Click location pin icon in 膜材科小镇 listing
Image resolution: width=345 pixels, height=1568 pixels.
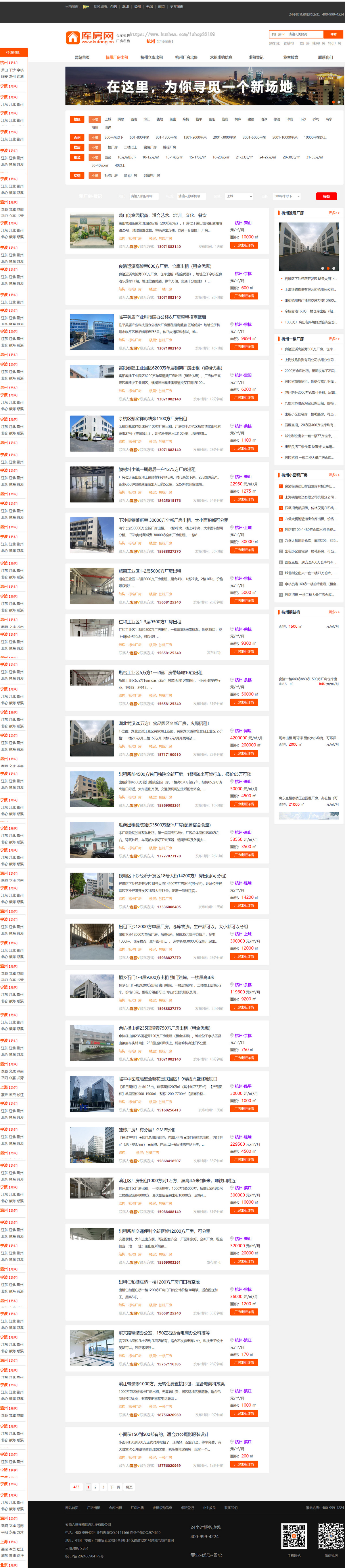pos(232,477)
